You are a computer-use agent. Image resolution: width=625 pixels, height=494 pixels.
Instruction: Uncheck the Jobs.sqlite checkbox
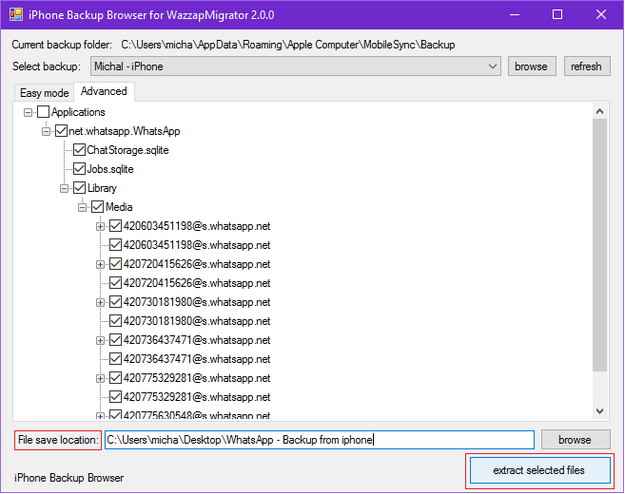point(79,169)
